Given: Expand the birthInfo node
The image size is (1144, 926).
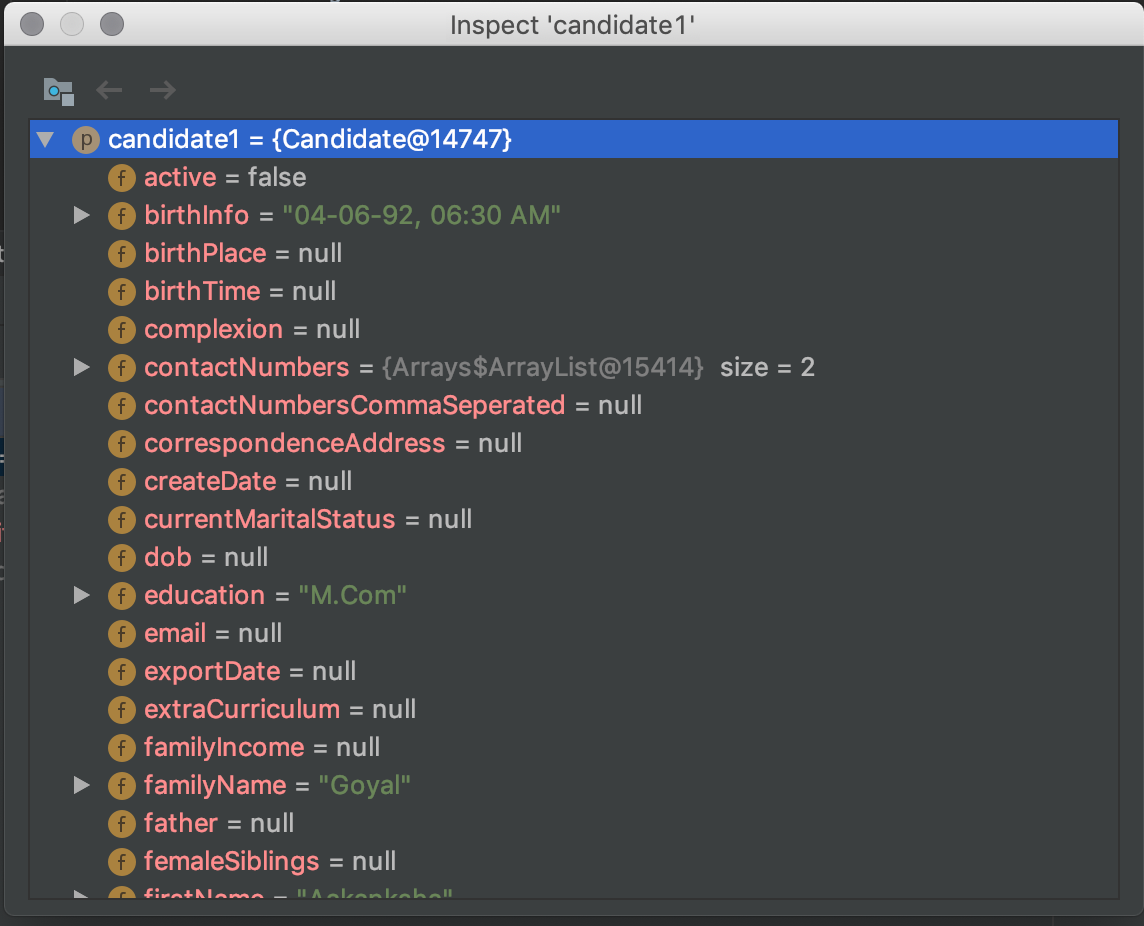Looking at the screenshot, I should pyautogui.click(x=81, y=215).
